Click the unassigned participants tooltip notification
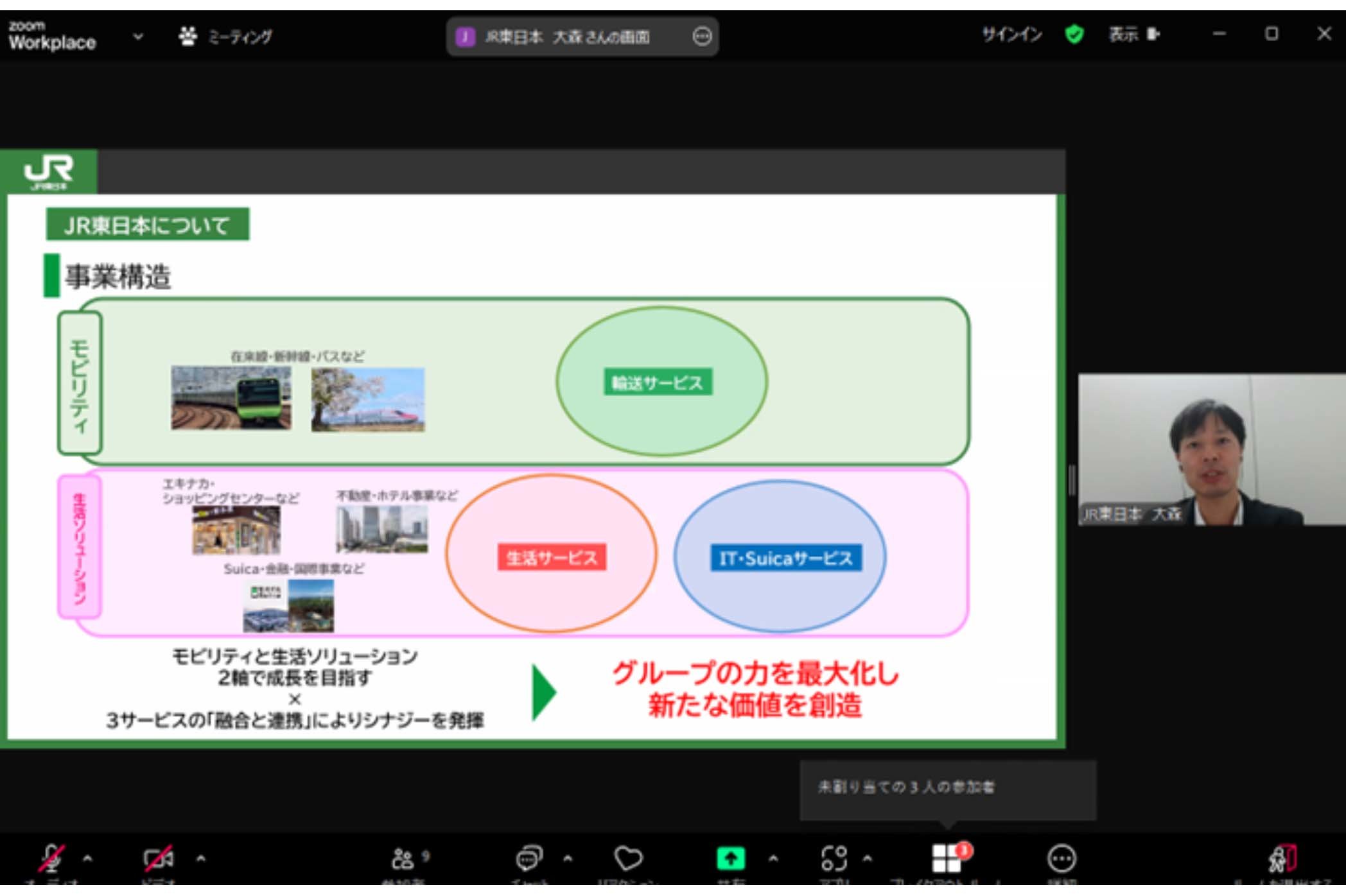 point(948,790)
